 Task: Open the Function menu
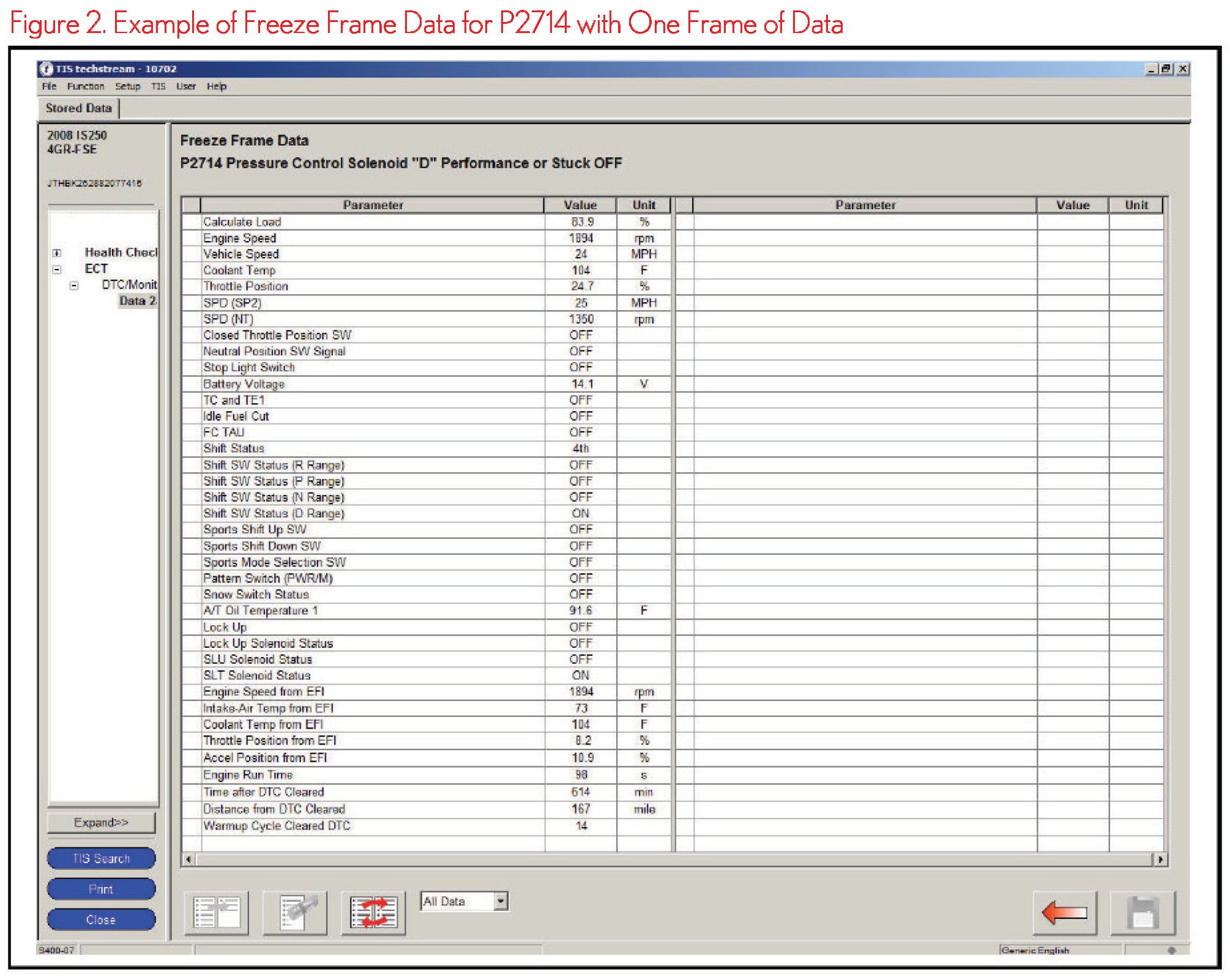[85, 86]
